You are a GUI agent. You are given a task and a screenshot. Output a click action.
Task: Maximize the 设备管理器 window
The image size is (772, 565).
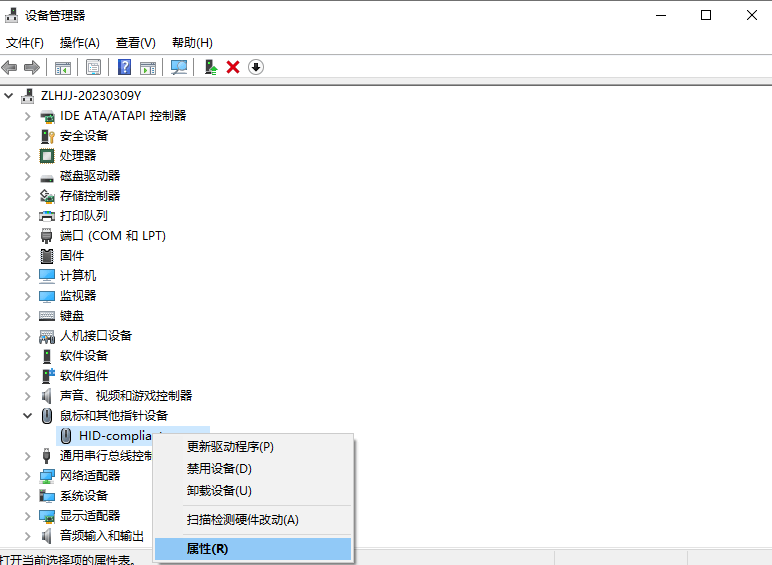[706, 15]
